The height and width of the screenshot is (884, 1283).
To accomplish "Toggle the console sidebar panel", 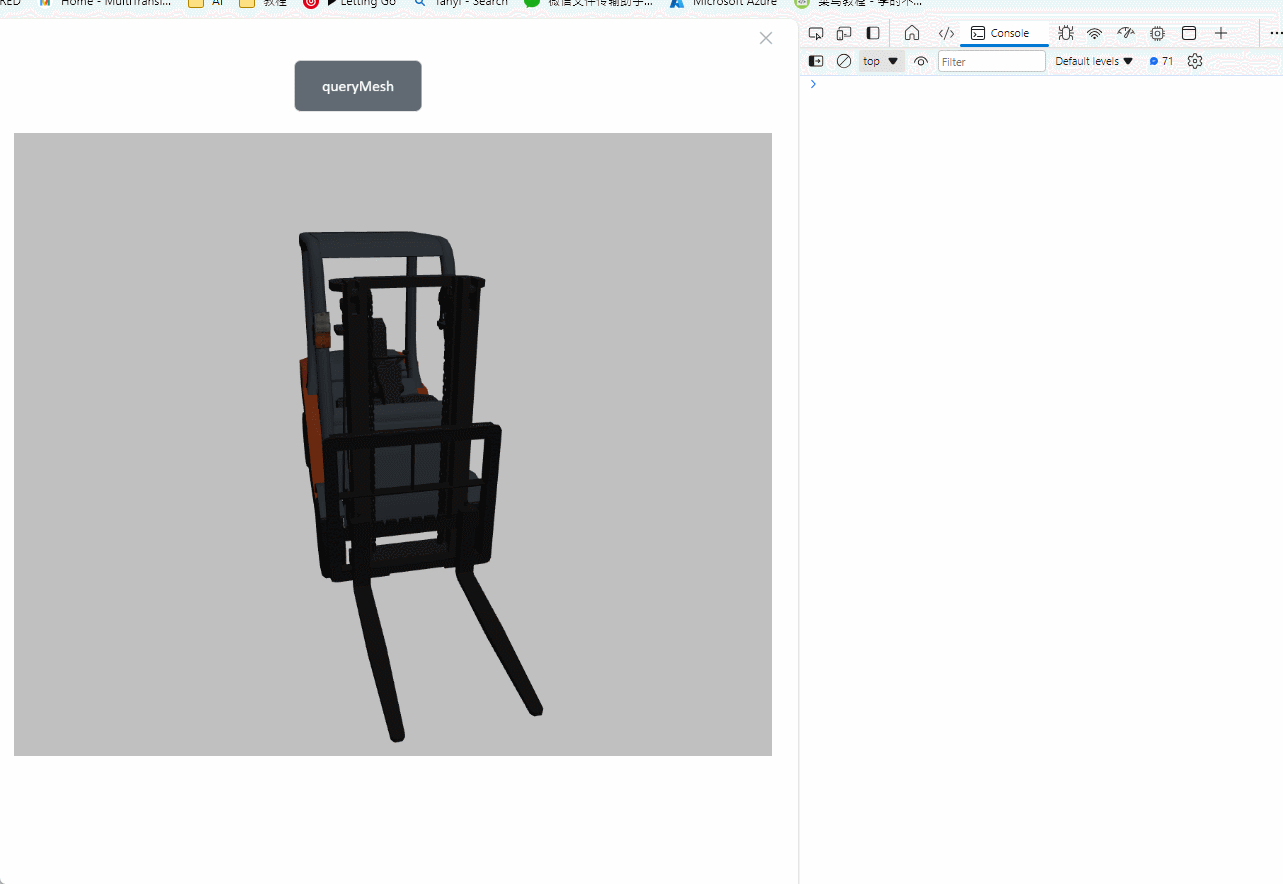I will [x=816, y=61].
